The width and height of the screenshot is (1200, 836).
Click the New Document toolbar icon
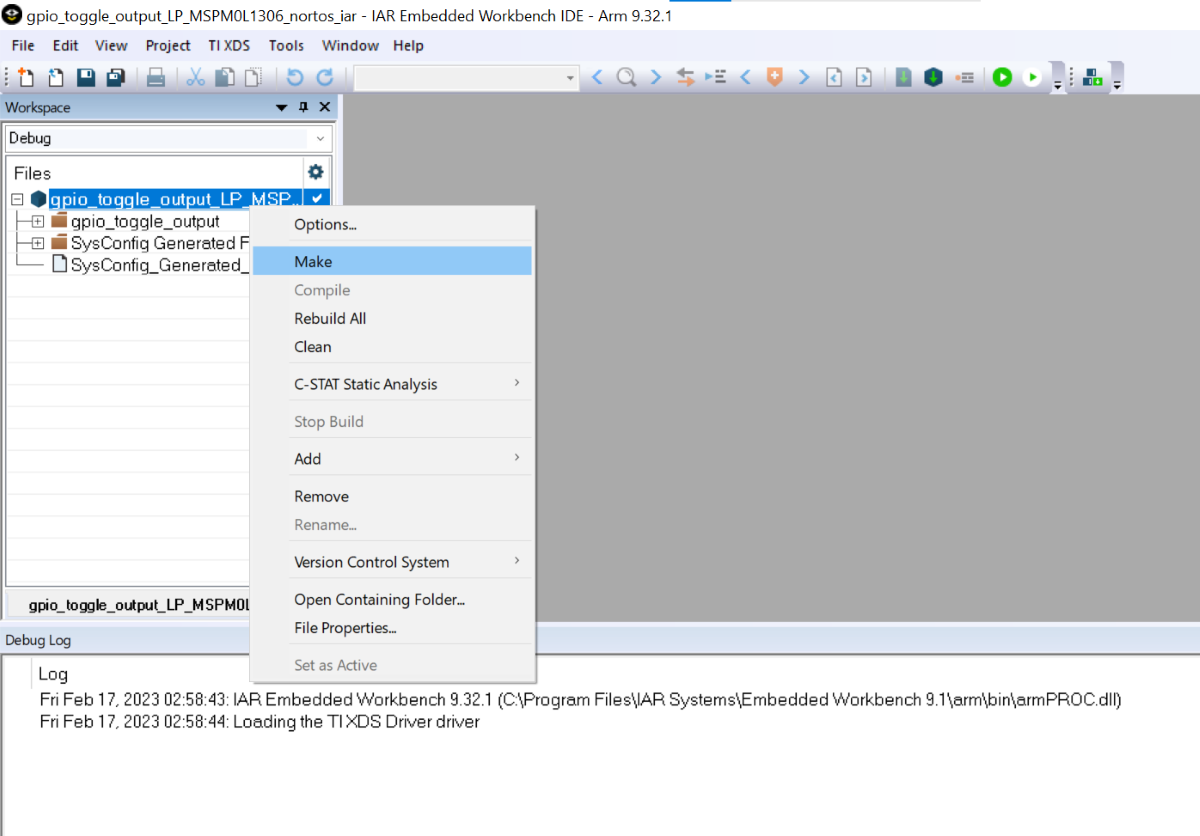tap(26, 77)
